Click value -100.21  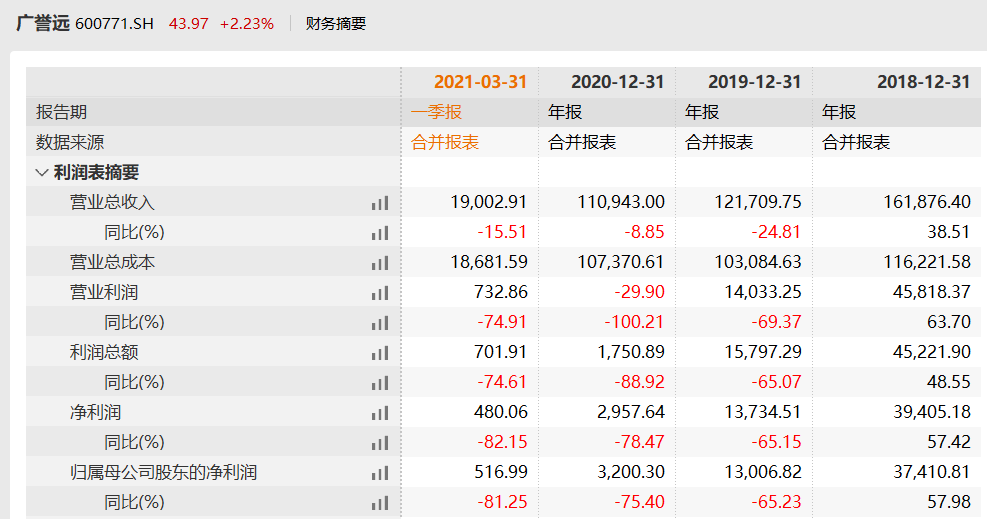pyautogui.click(x=634, y=322)
